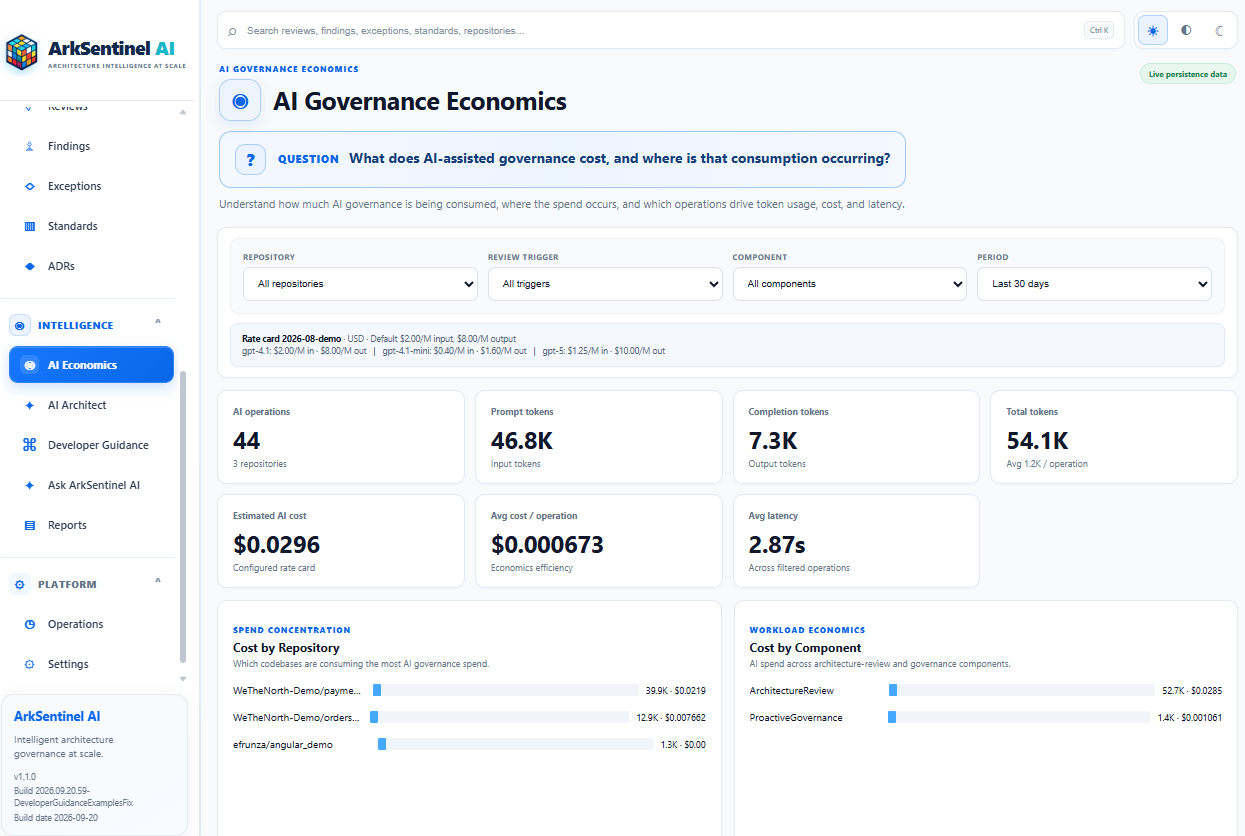Viewport: 1245px width, 836px height.
Task: Click the Build date 2026-09-20 text
Action: tap(56, 818)
